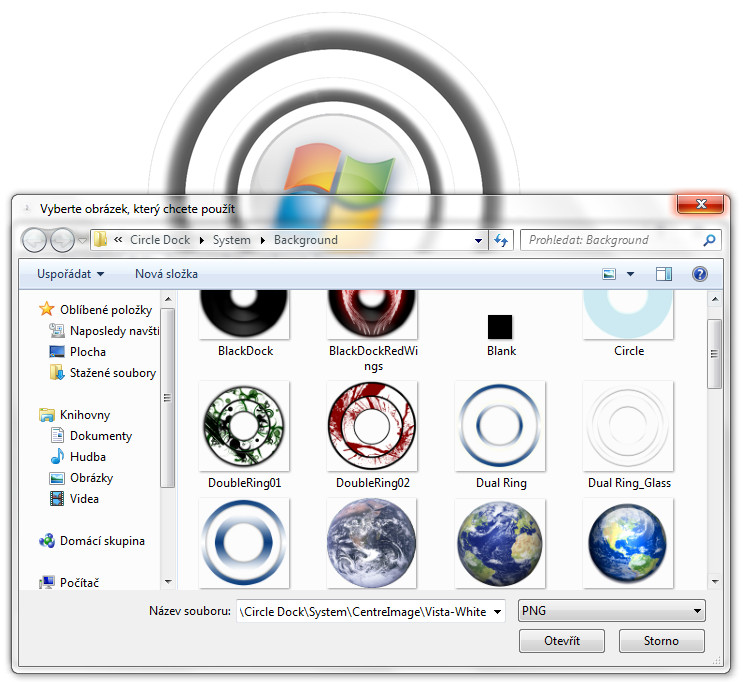Viewport: 743px width, 682px height.
Task: Expand breadcrumb arrow after System
Action: (263, 240)
